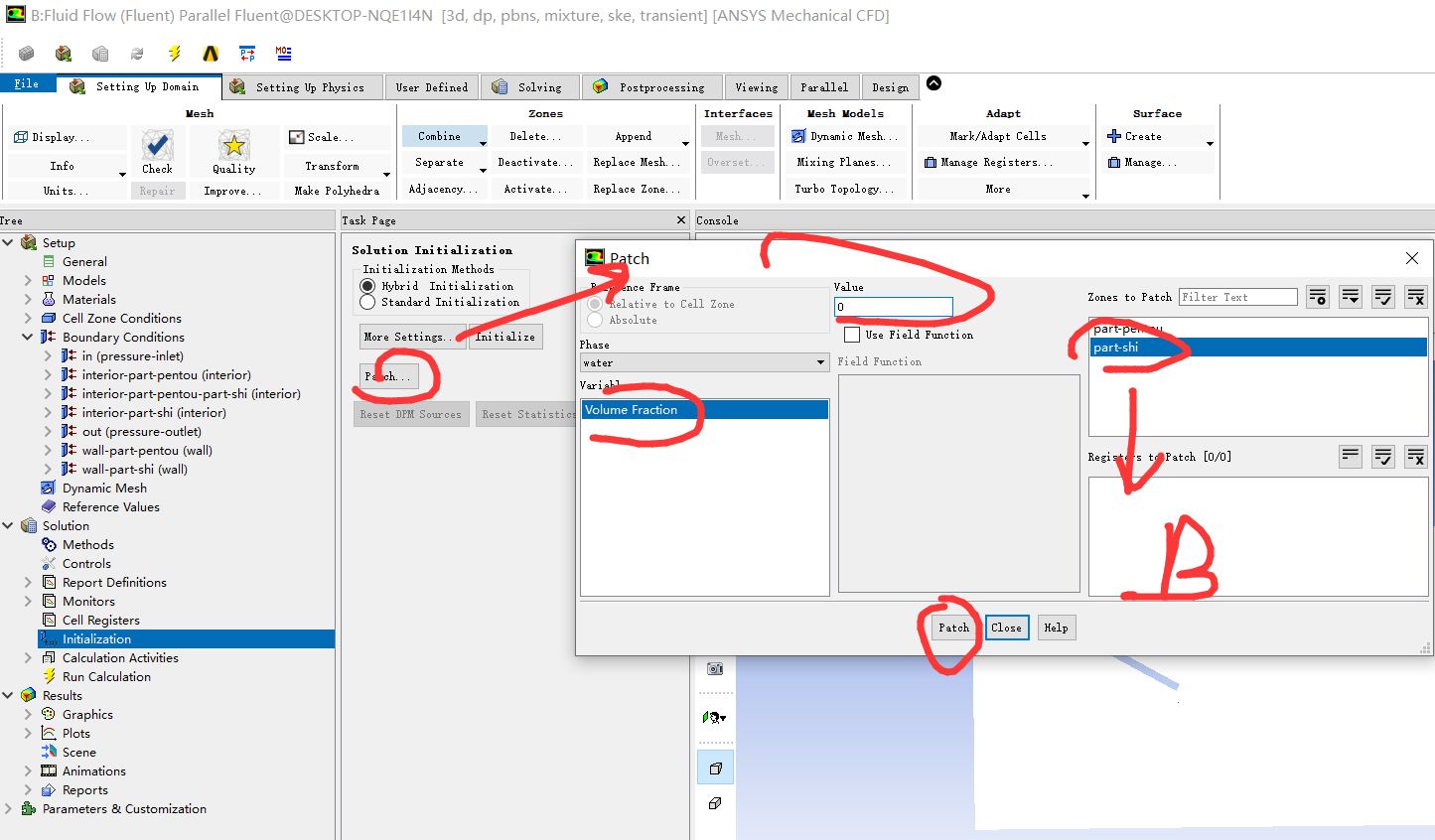Open the Combine zones dropdown arrow
1435x840 pixels.
(x=483, y=143)
